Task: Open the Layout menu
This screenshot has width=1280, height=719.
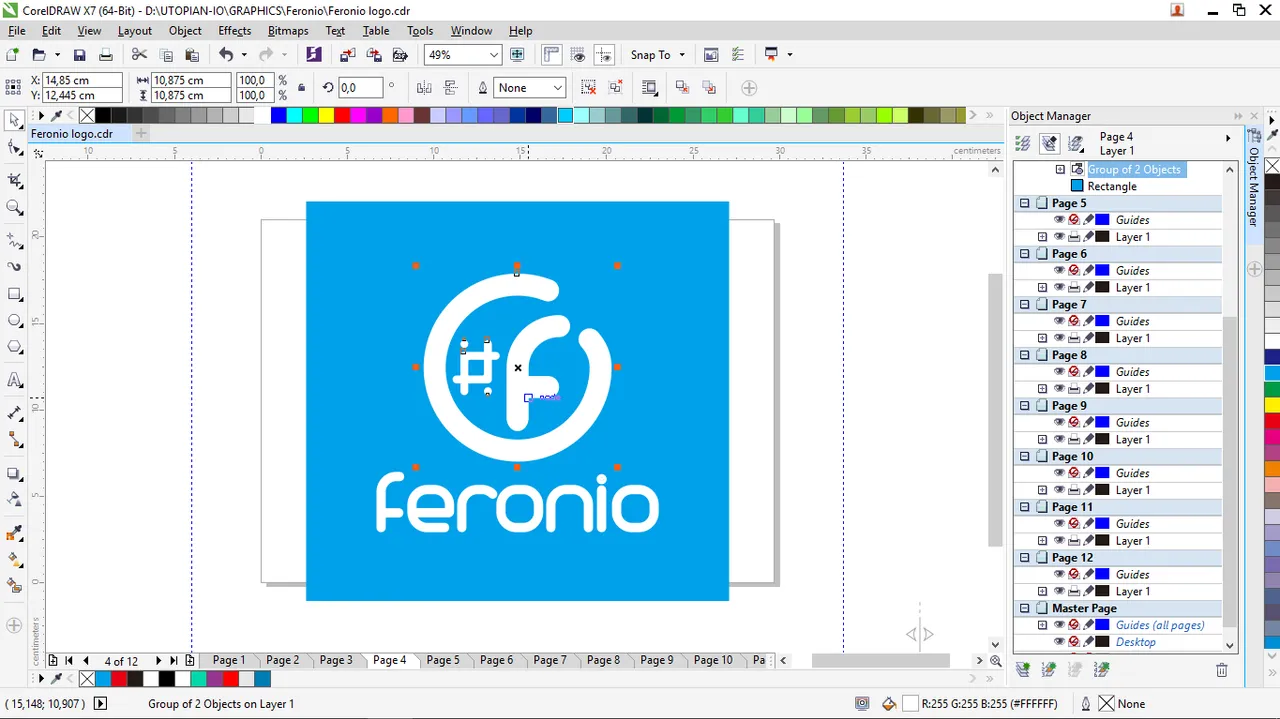Action: [x=135, y=31]
